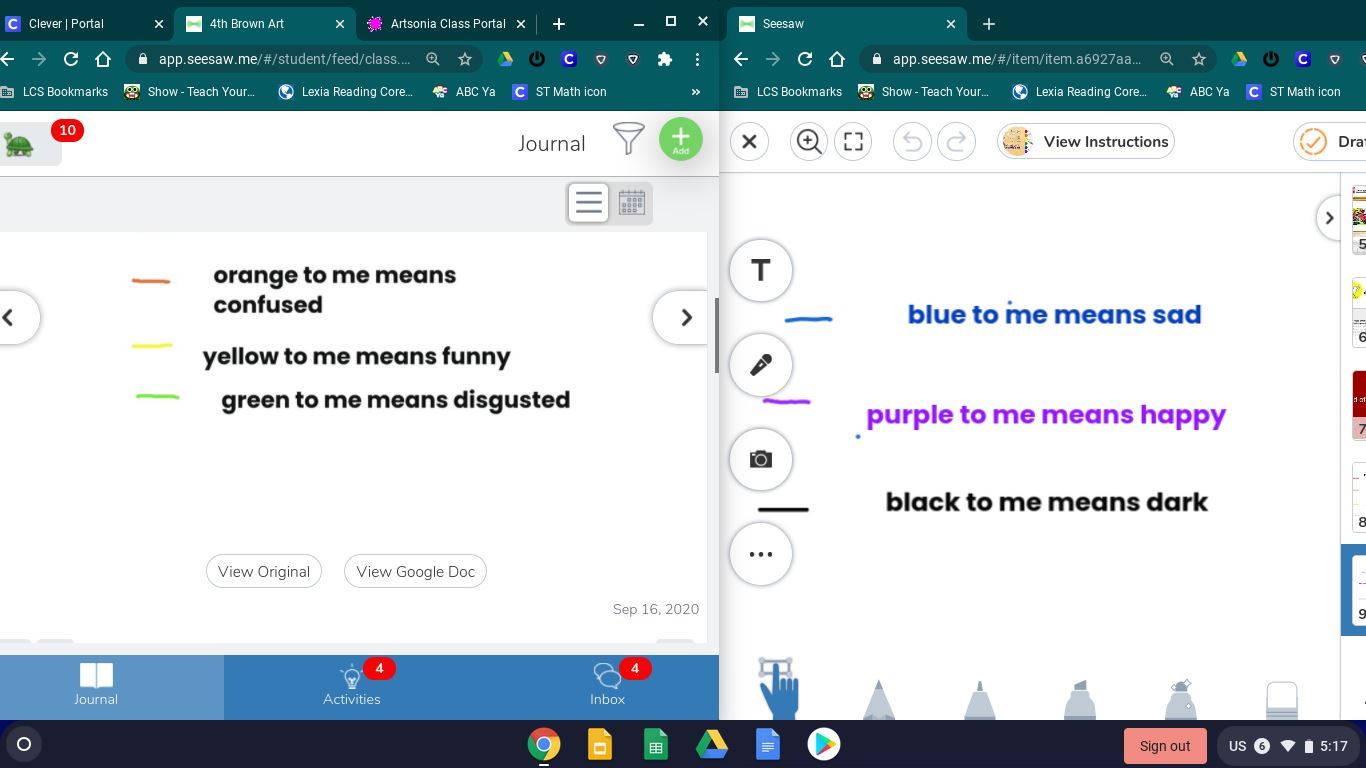Click View Original button
Image resolution: width=1366 pixels, height=768 pixels.
pyautogui.click(x=264, y=572)
